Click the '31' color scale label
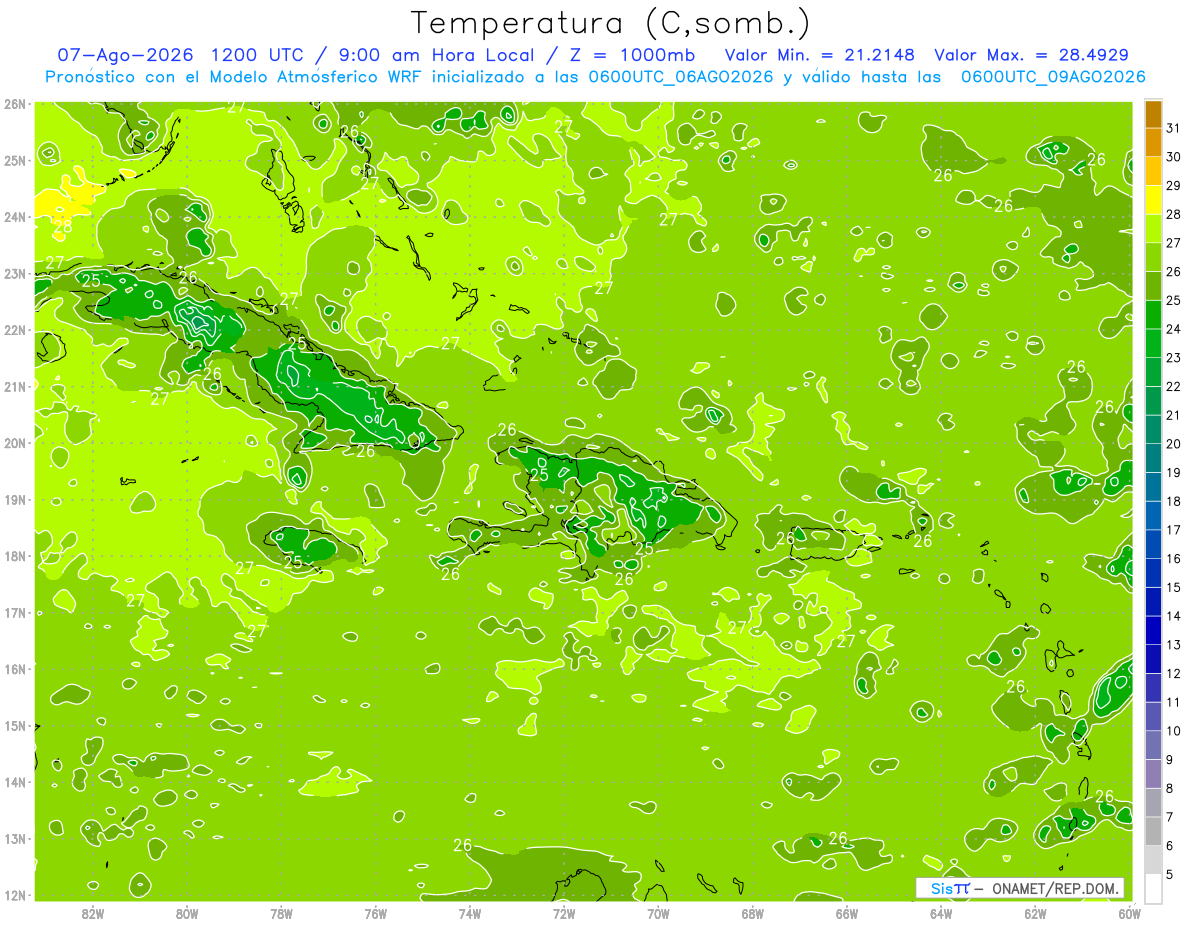 point(1174,128)
